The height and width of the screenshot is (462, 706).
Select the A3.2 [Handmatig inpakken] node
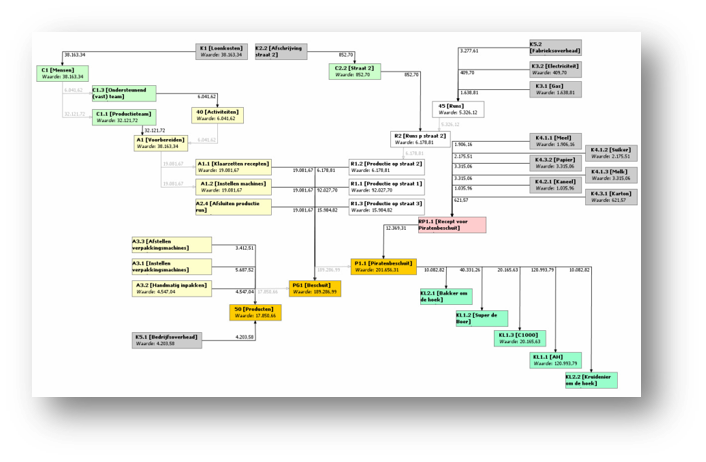tap(172, 289)
